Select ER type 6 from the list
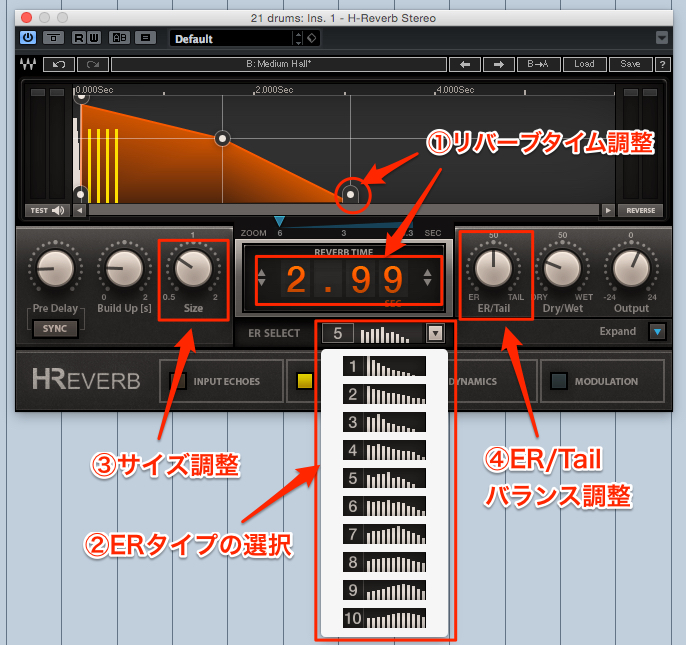 pos(384,506)
